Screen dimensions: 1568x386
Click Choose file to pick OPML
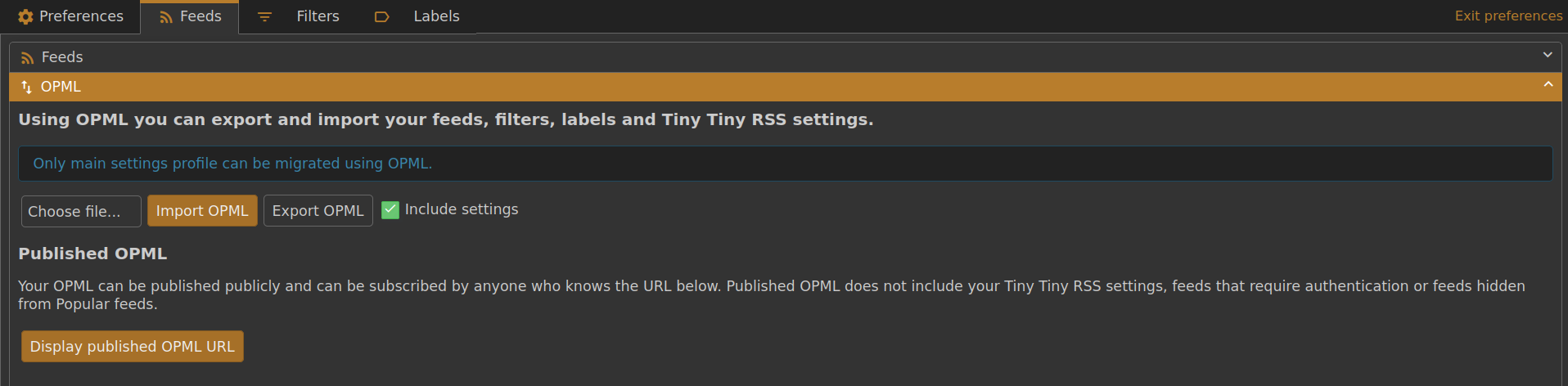point(81,211)
